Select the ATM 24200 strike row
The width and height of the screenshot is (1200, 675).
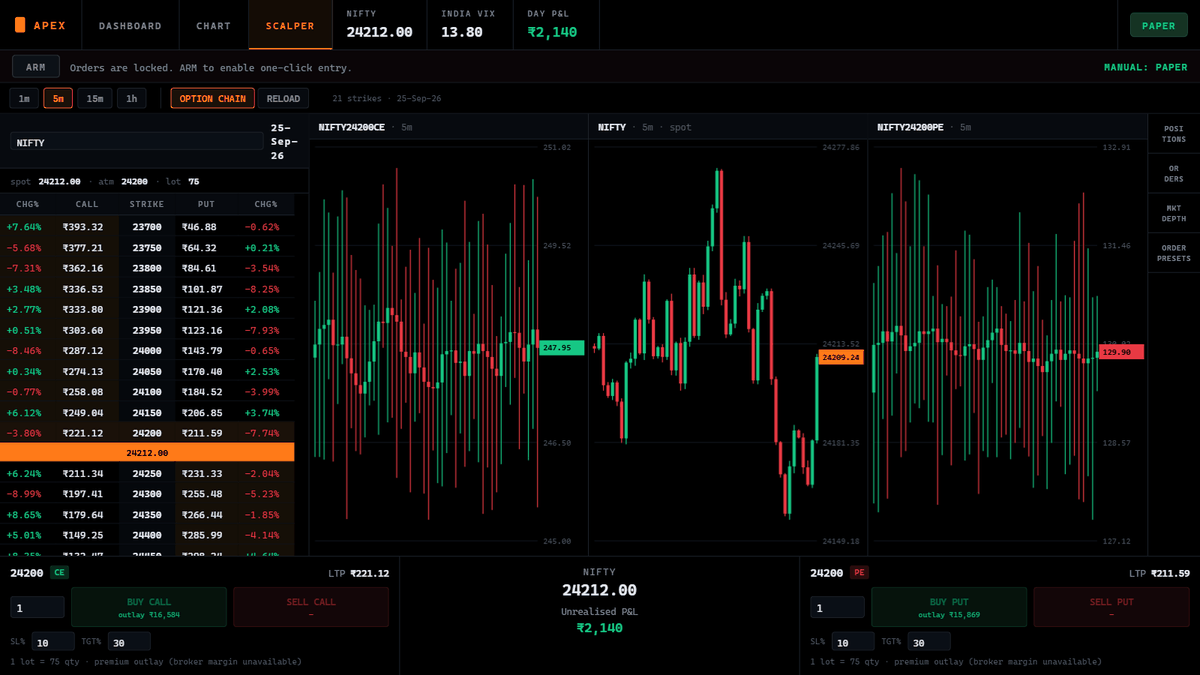pyautogui.click(x=147, y=433)
